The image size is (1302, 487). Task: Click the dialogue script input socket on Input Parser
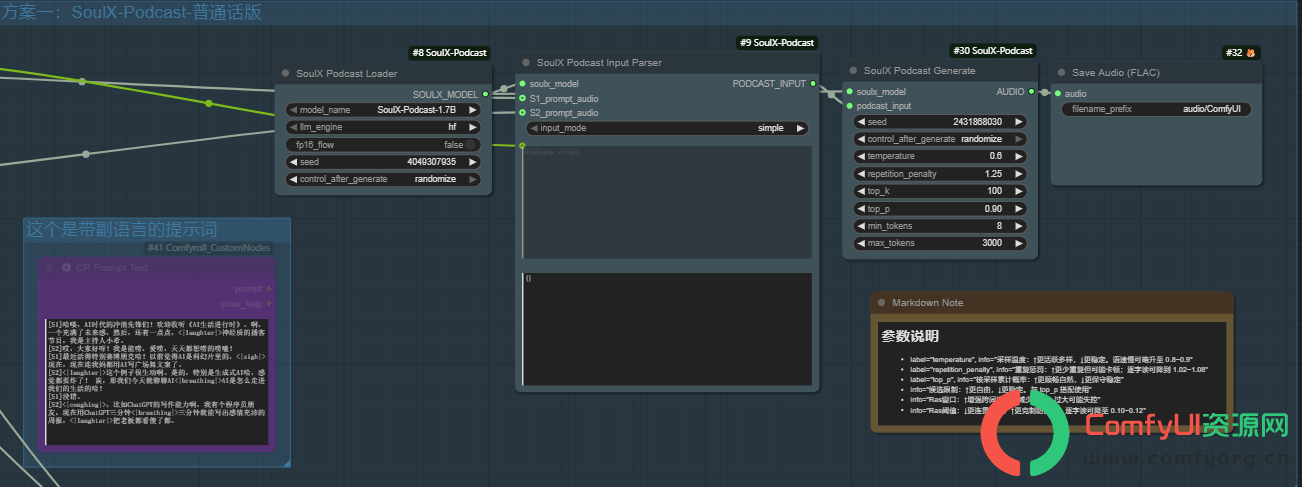[x=522, y=147]
